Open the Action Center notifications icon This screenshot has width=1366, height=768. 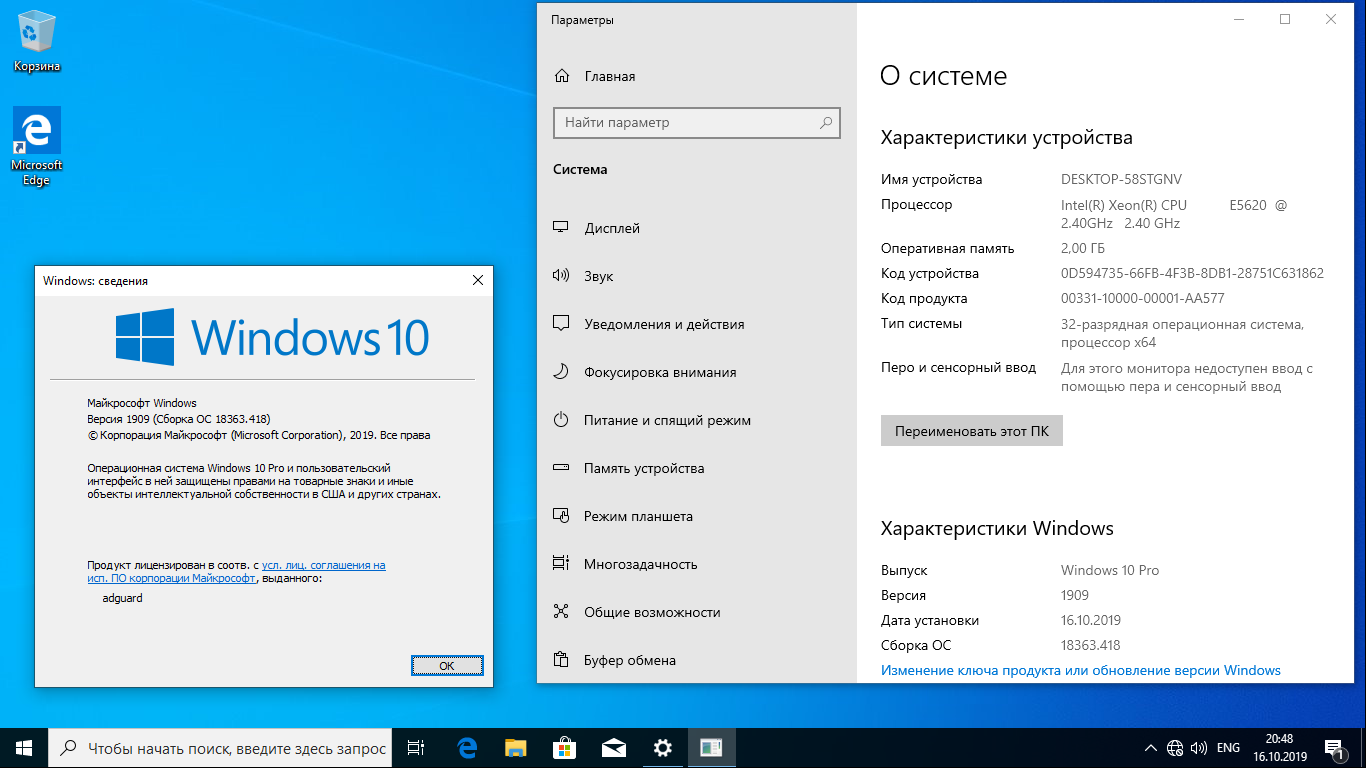point(1334,747)
